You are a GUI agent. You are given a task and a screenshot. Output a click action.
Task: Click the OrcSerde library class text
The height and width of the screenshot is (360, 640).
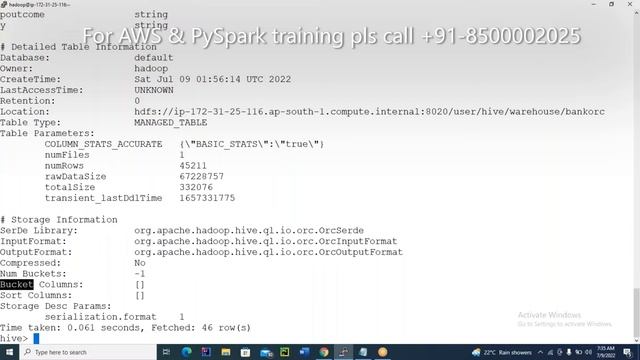(249, 231)
